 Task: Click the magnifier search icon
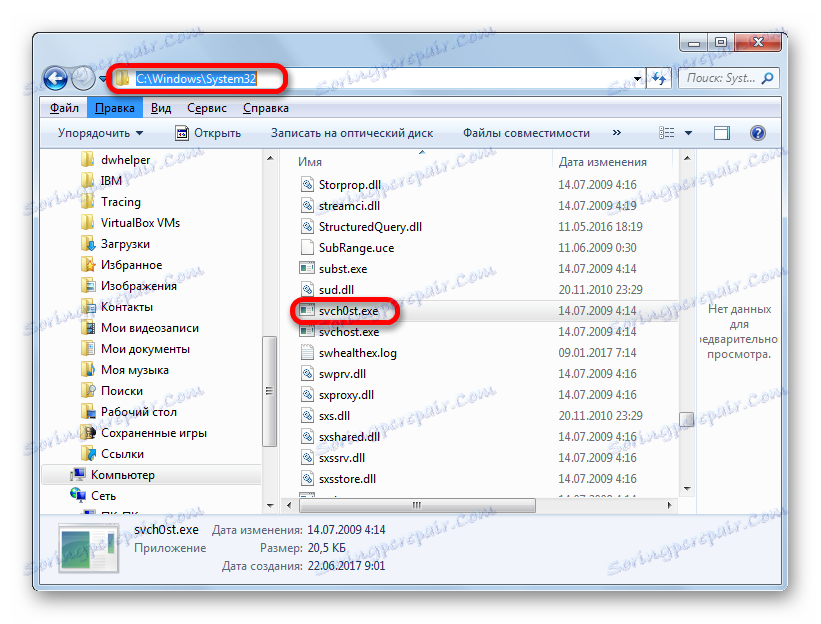point(768,79)
